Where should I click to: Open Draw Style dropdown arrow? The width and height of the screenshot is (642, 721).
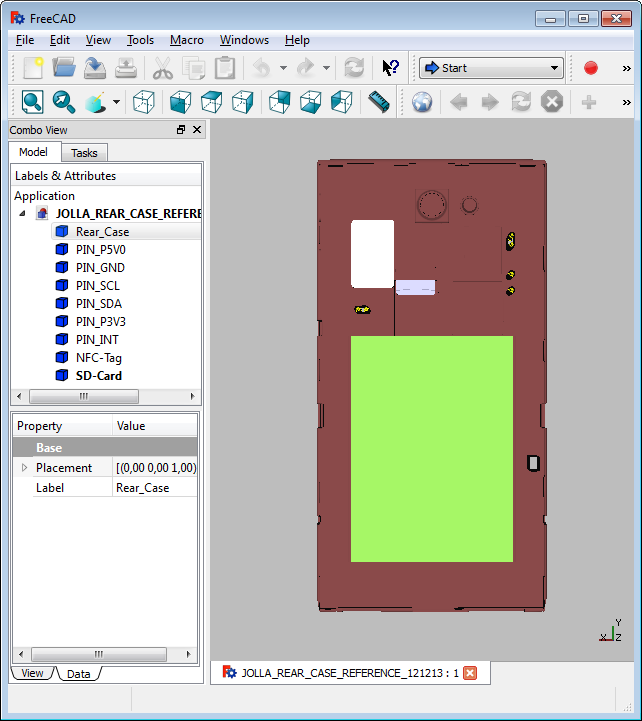[x=116, y=102]
